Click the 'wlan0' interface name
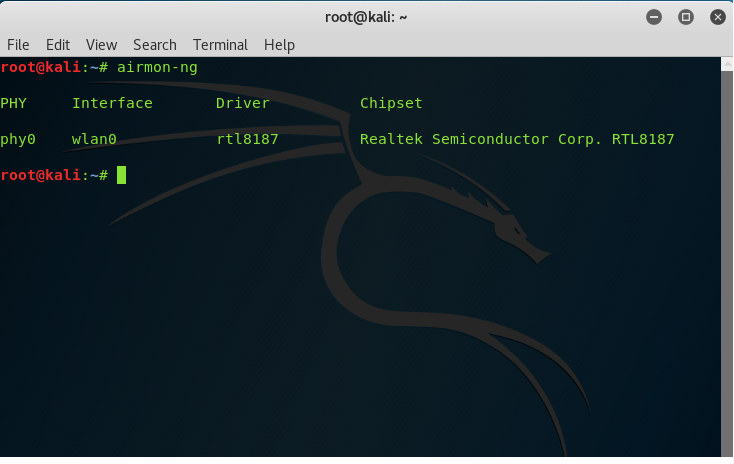 (94, 139)
